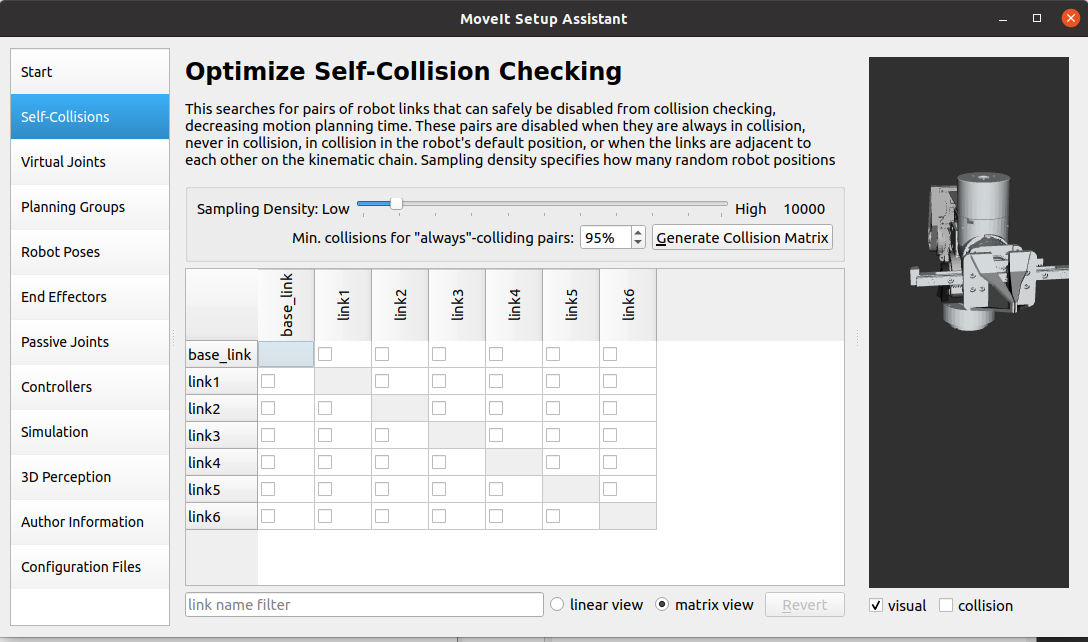Switch to Simulation section
This screenshot has width=1088, height=642.
tap(90, 432)
